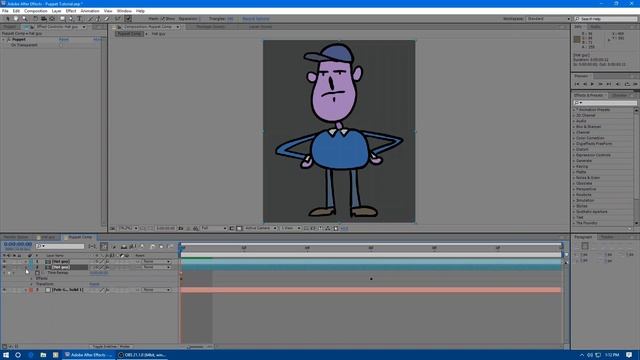Enable motion blur switch in timeline header
640x360 pixels.
[142, 247]
